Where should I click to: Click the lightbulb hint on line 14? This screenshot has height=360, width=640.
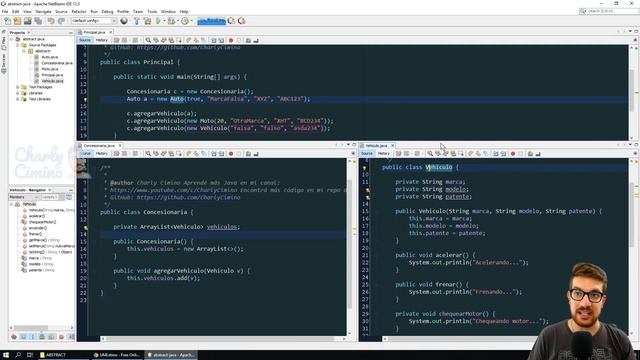85,99
